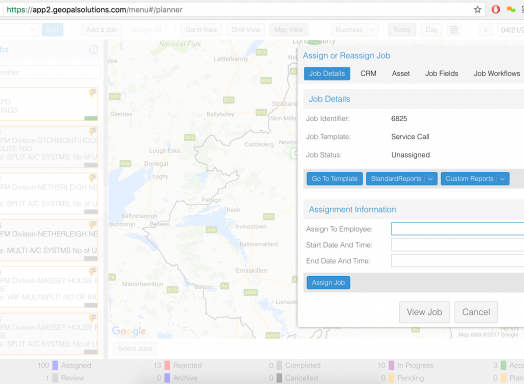This screenshot has width=524, height=384.
Task: Open the Job Fields tab
Action: click(441, 74)
